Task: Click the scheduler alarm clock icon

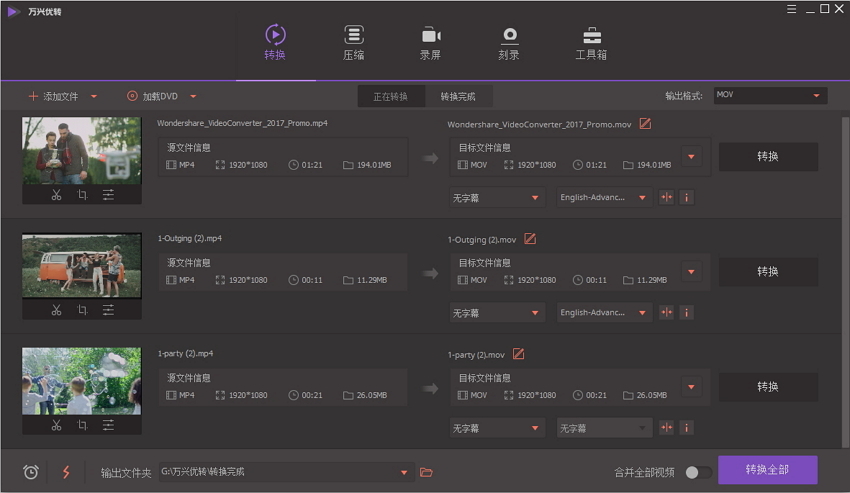Action: coord(31,472)
